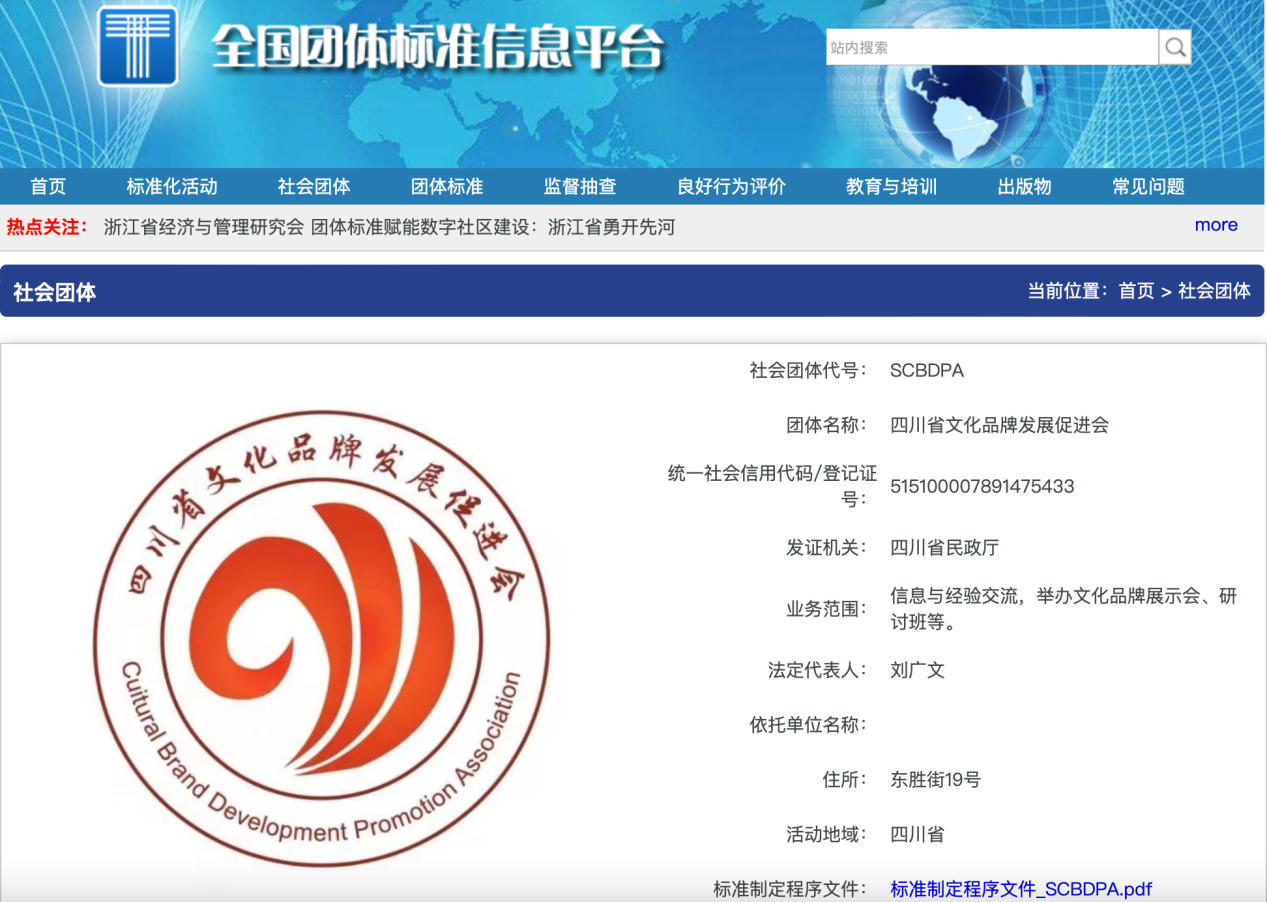Viewport: 1267px width, 902px height.
Task: Click 社会团体 in the breadcrumb path
Action: [x=1214, y=291]
